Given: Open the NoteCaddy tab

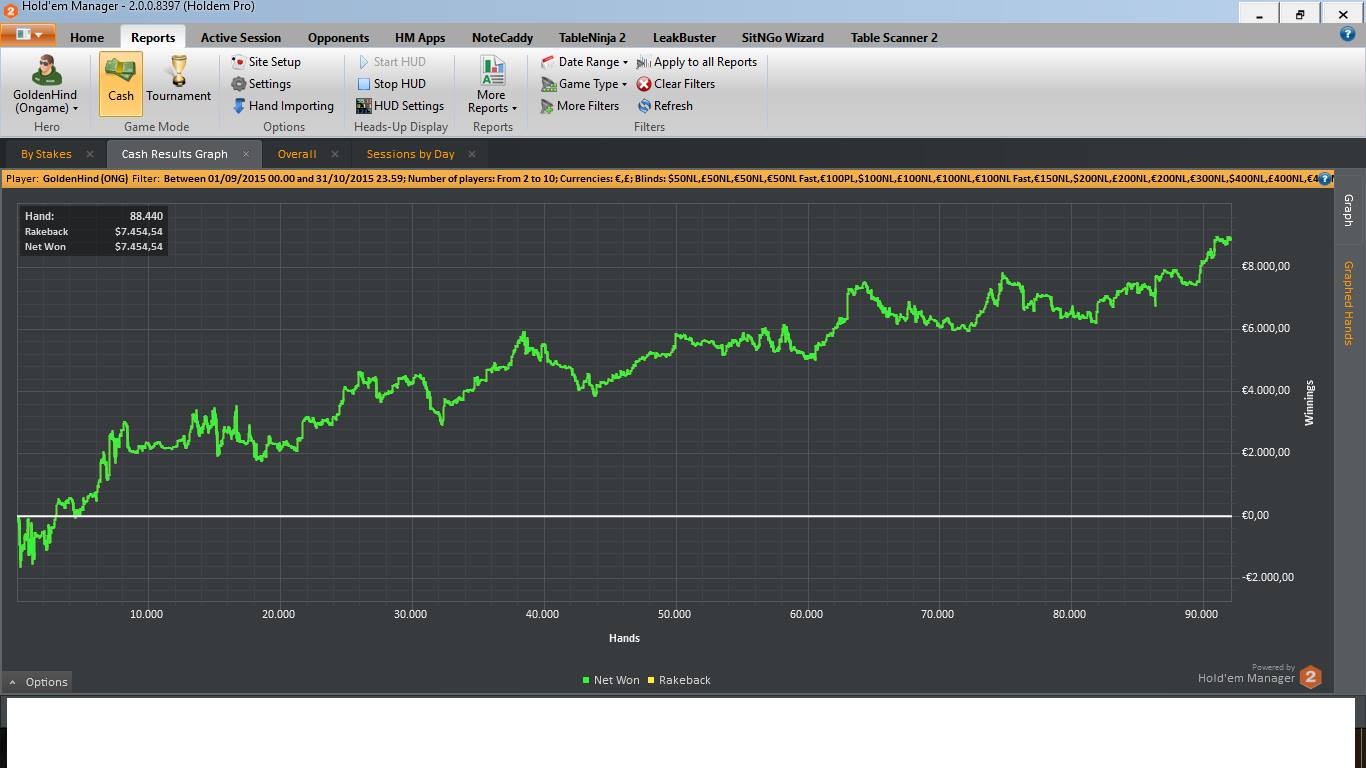Looking at the screenshot, I should pos(502,37).
